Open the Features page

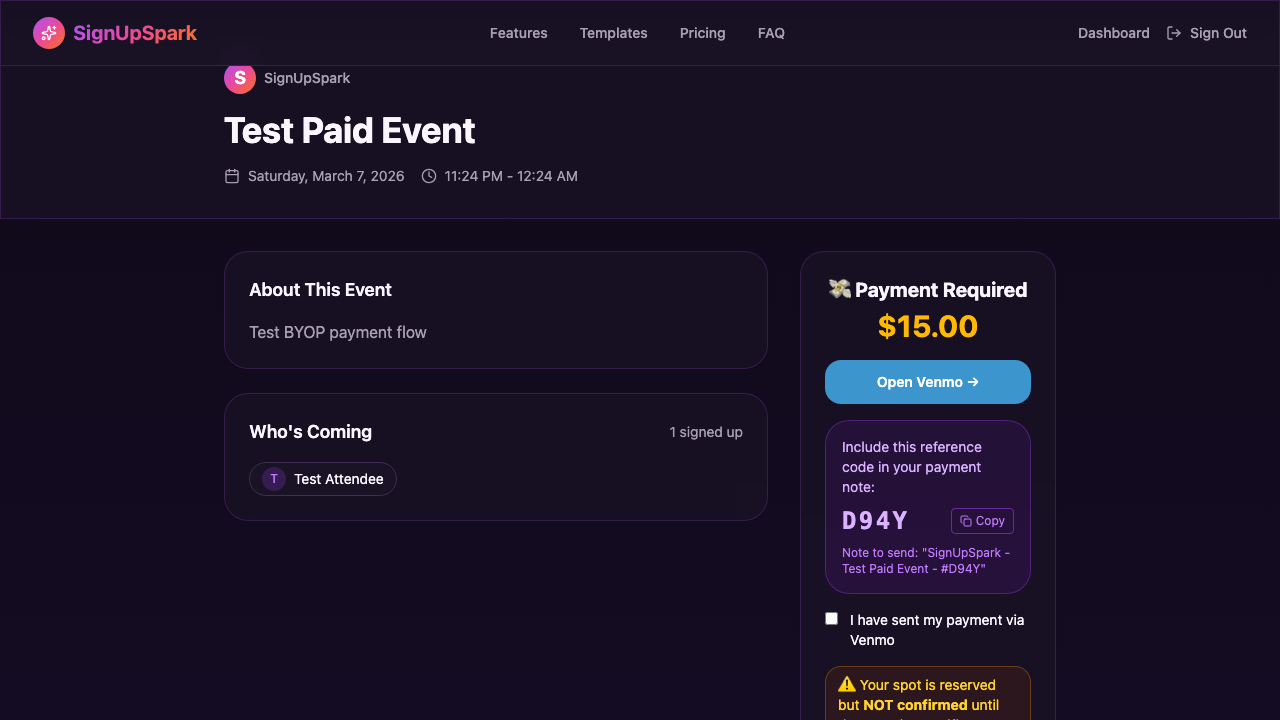518,32
